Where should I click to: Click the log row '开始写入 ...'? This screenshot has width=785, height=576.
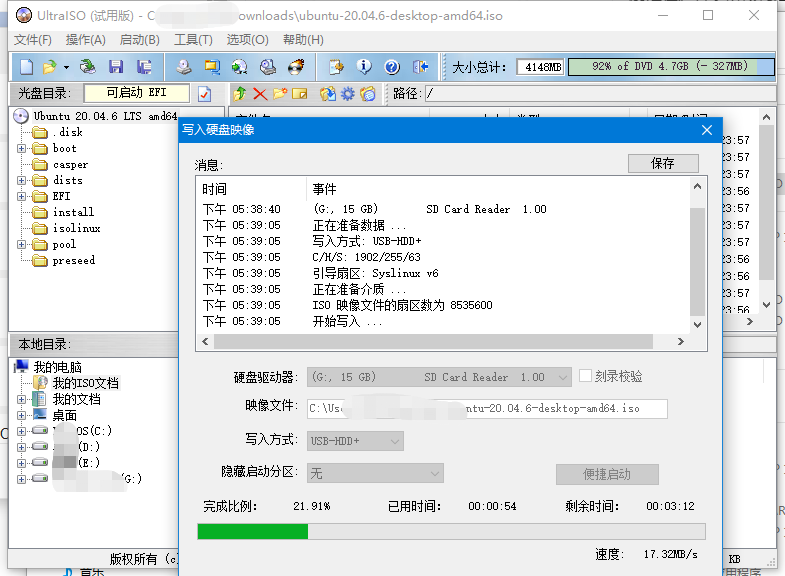pyautogui.click(x=346, y=322)
